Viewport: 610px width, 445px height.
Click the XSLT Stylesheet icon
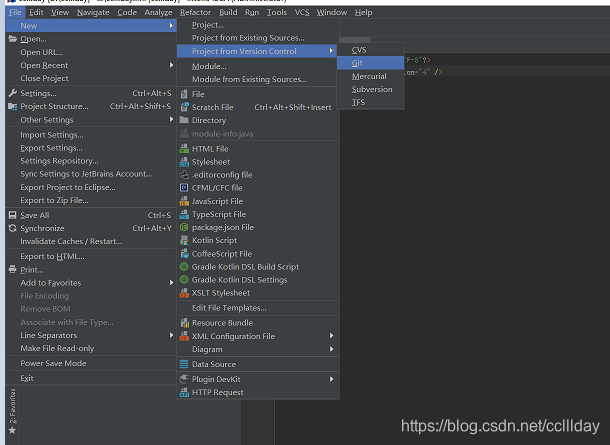[x=184, y=293]
